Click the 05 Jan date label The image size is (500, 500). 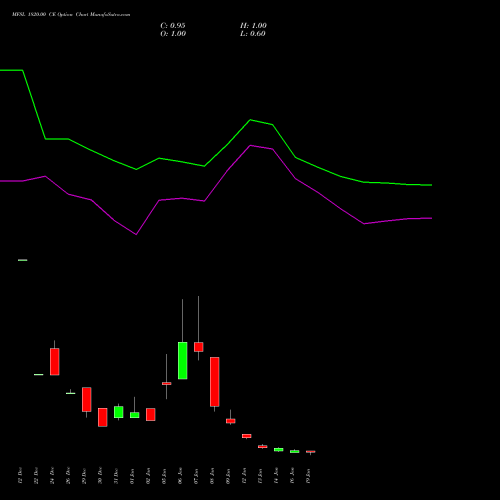click(x=164, y=476)
